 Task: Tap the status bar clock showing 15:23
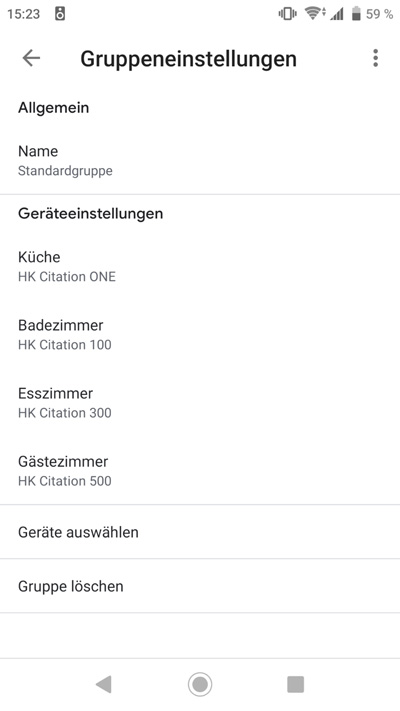(x=24, y=15)
